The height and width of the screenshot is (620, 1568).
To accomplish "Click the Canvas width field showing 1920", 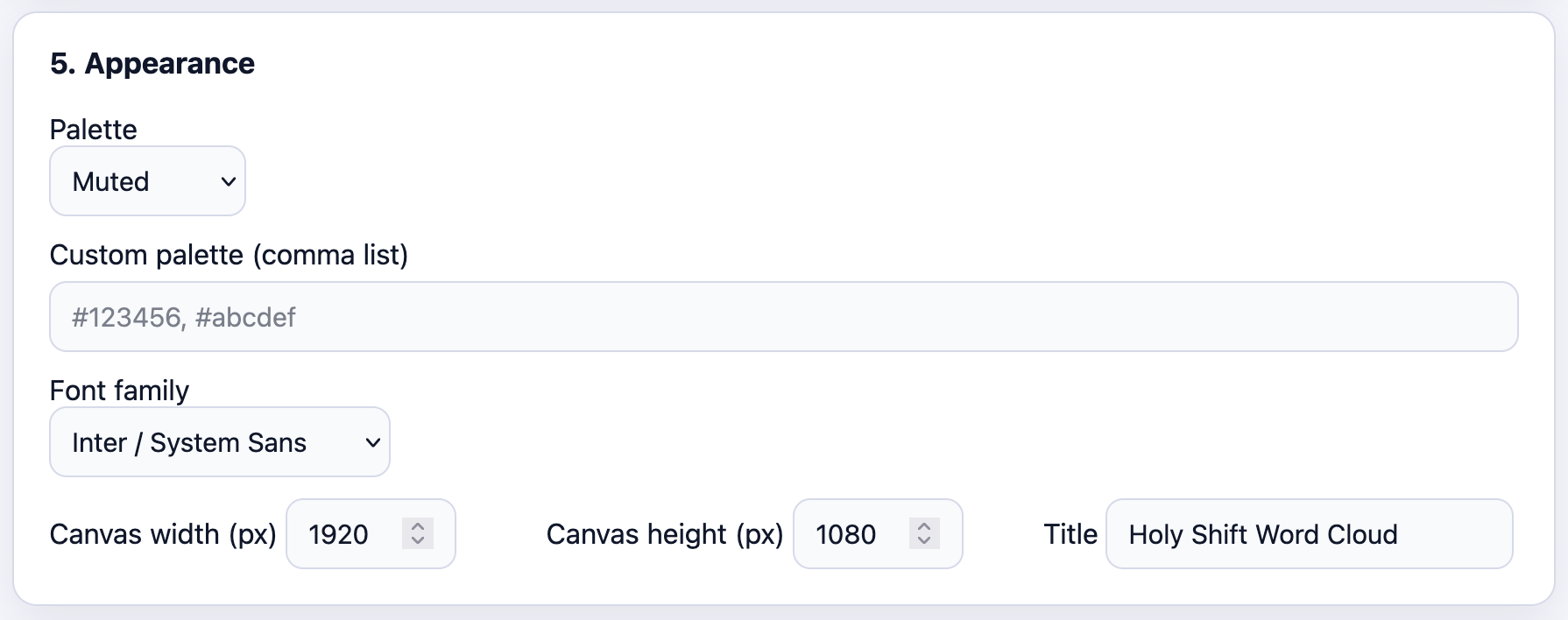I will coord(346,534).
